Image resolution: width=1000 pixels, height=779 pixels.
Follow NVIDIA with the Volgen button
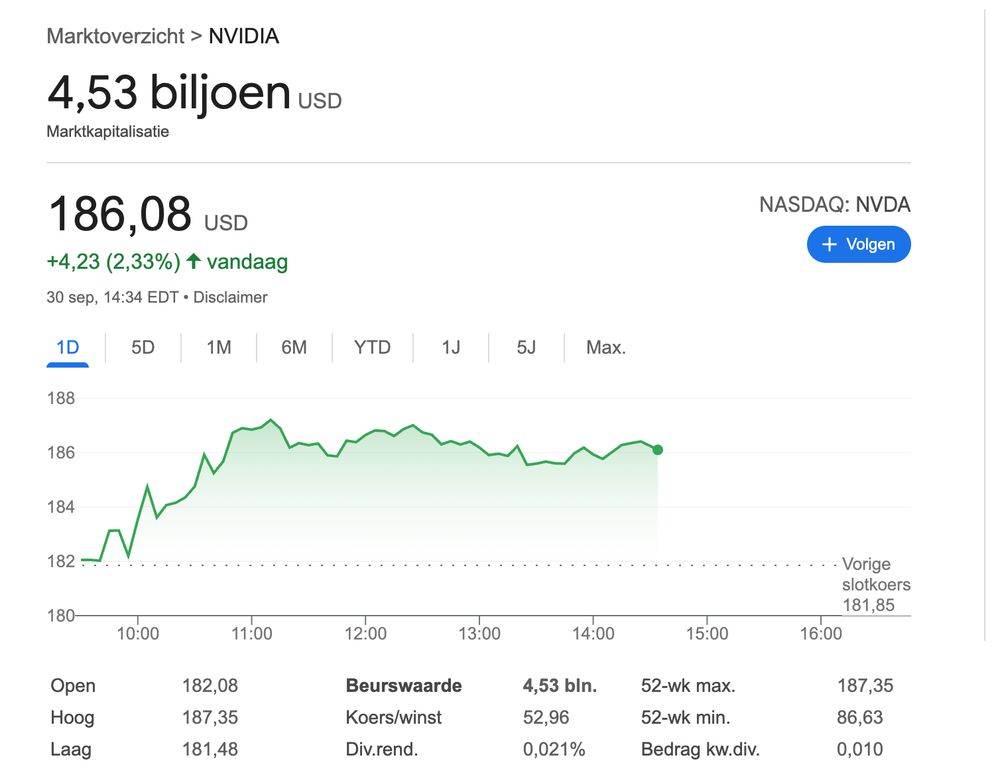[858, 245]
